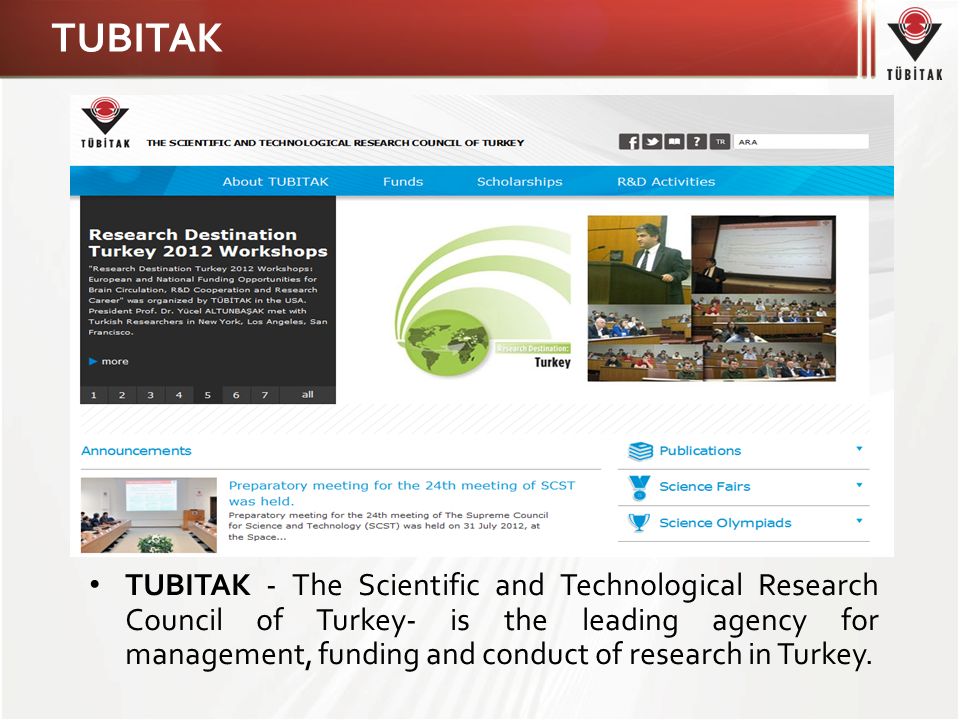Click the Publications stacked books icon
Screen dimensions: 960x720
[x=640, y=451]
